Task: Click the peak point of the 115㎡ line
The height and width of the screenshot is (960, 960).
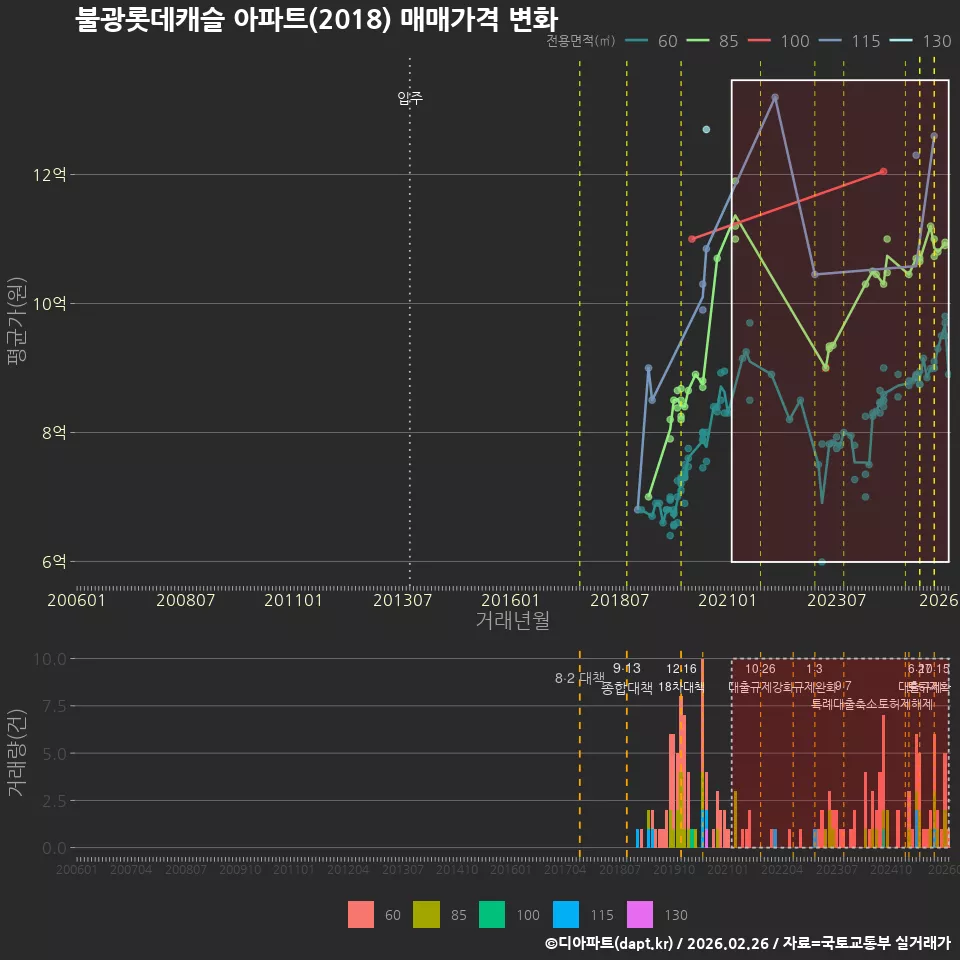Action: tap(774, 97)
